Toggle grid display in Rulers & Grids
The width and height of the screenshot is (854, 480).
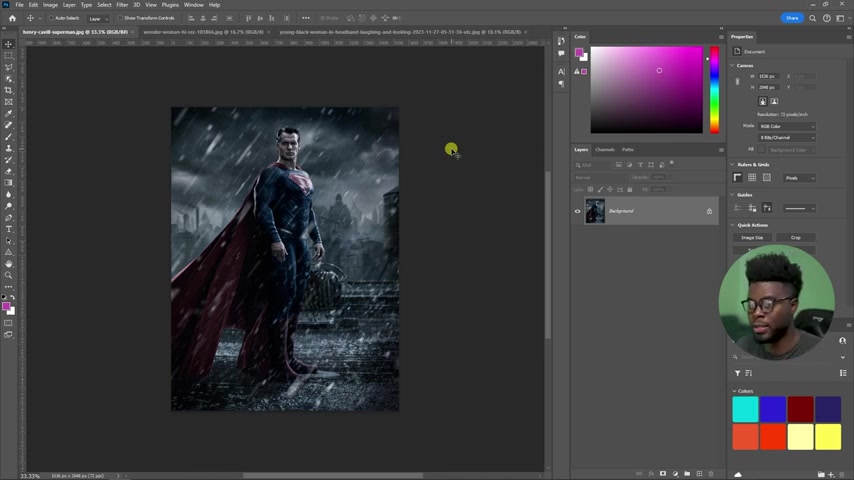[752, 178]
